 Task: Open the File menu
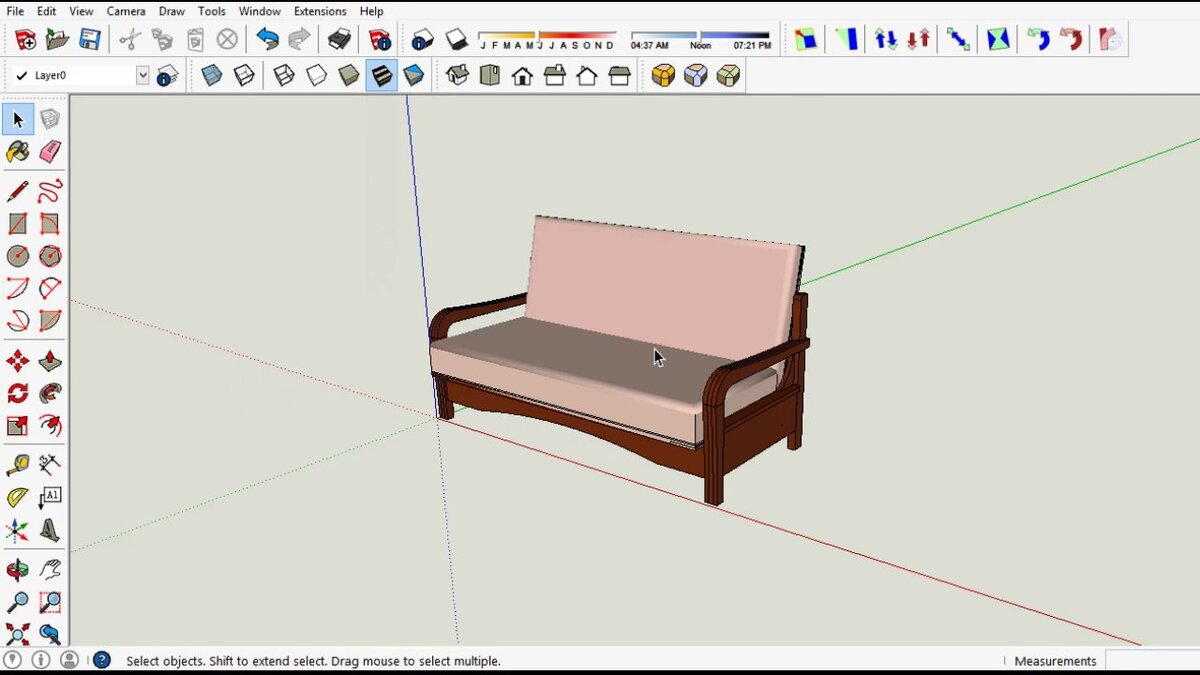pos(15,11)
